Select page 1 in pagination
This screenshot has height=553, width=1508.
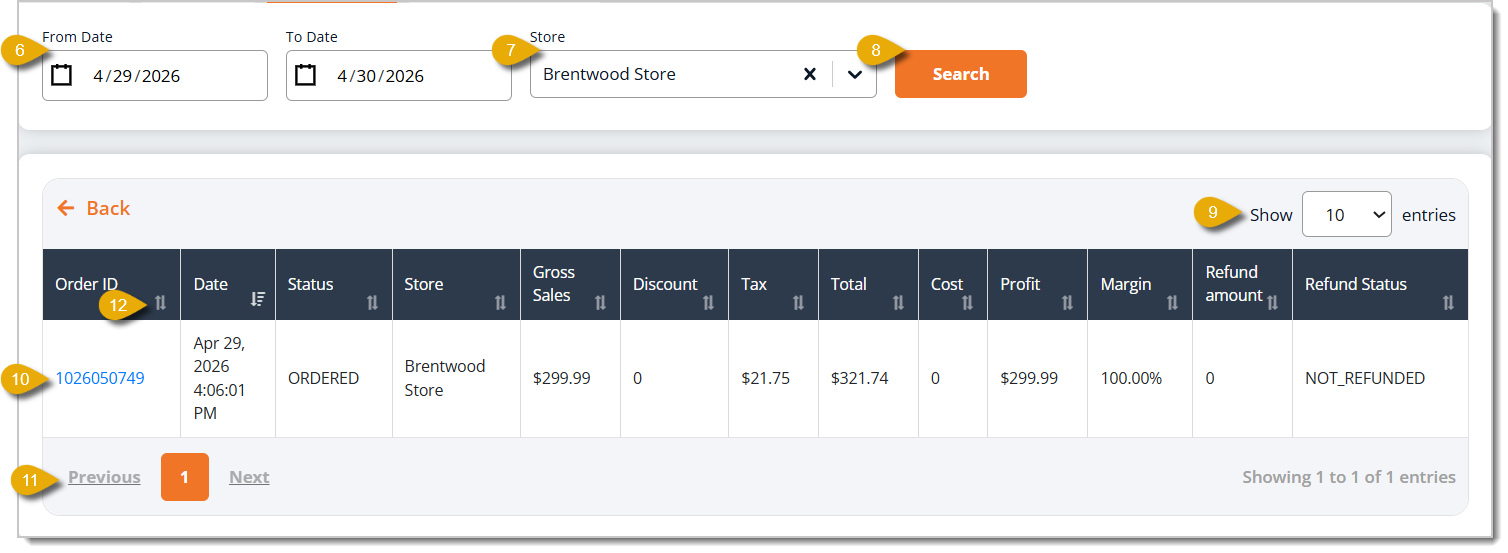coord(185,477)
